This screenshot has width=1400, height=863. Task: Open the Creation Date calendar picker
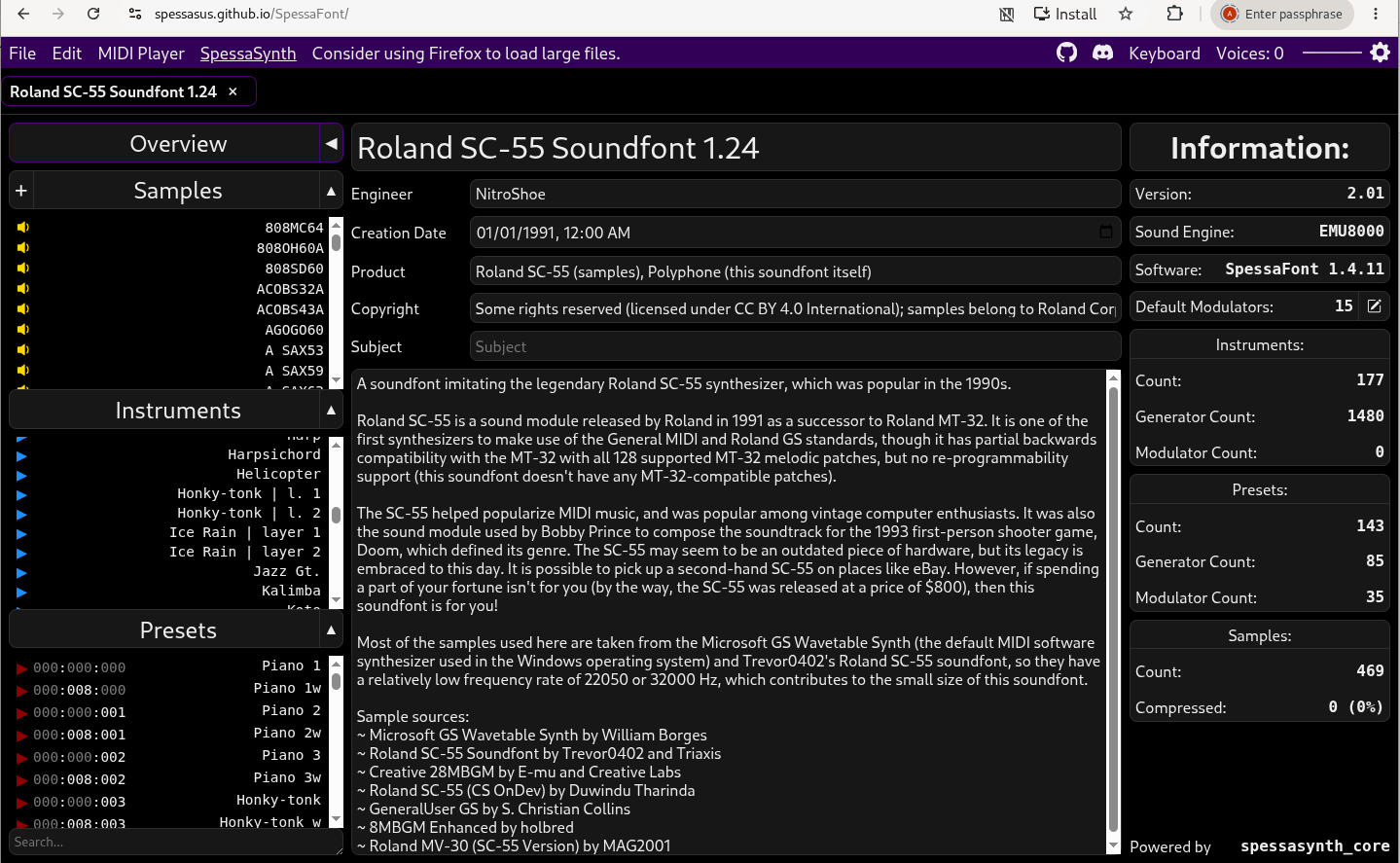tap(1105, 232)
